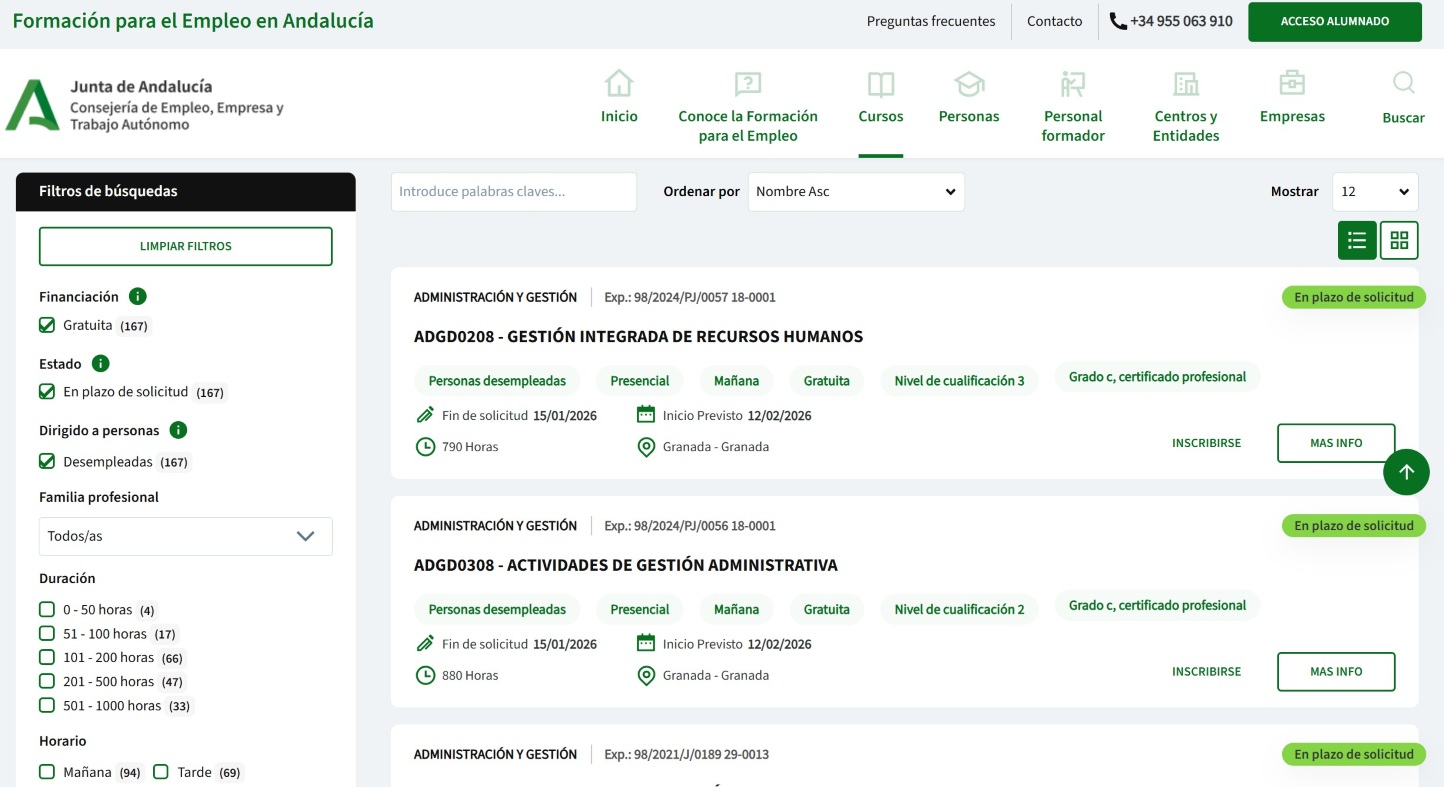Click the scroll-to-top arrow button
This screenshot has height=787, width=1444.
tap(1406, 472)
